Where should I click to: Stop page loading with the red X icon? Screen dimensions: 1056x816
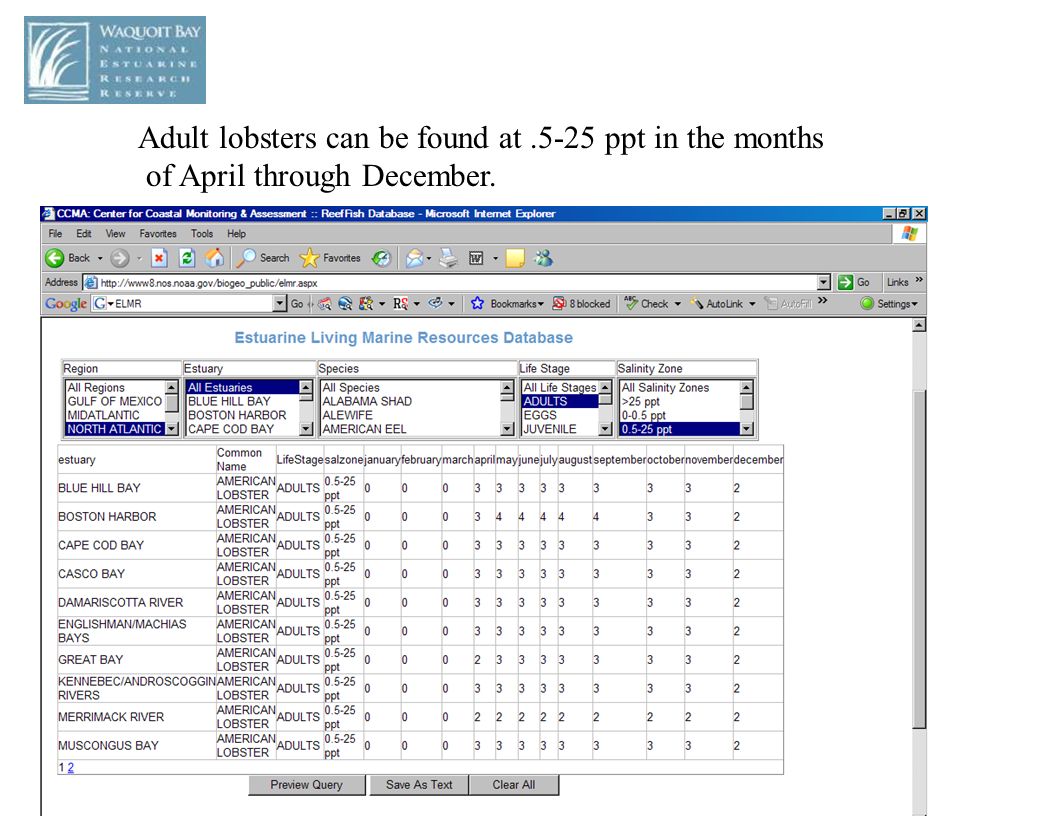point(159,258)
